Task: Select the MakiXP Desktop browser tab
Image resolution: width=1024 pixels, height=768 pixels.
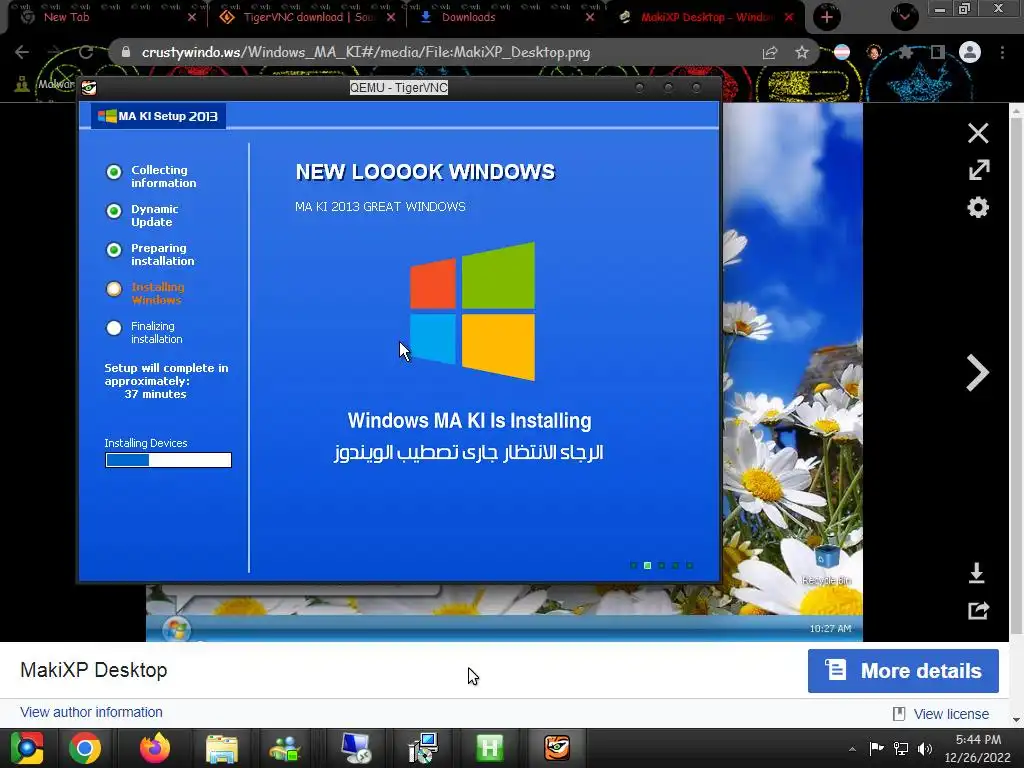Action: coord(707,17)
